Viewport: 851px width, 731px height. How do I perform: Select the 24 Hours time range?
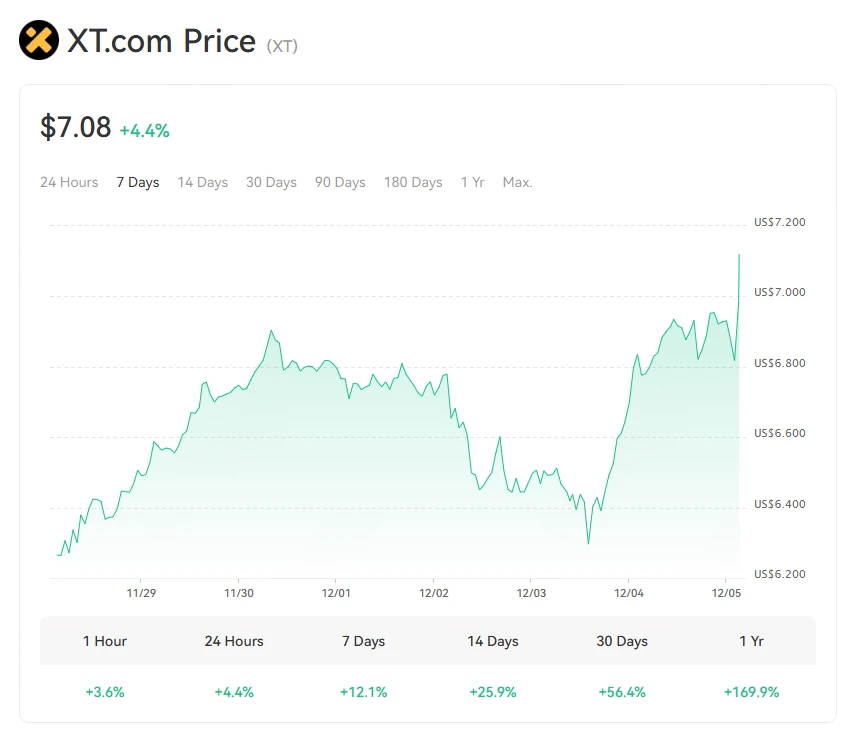click(69, 182)
